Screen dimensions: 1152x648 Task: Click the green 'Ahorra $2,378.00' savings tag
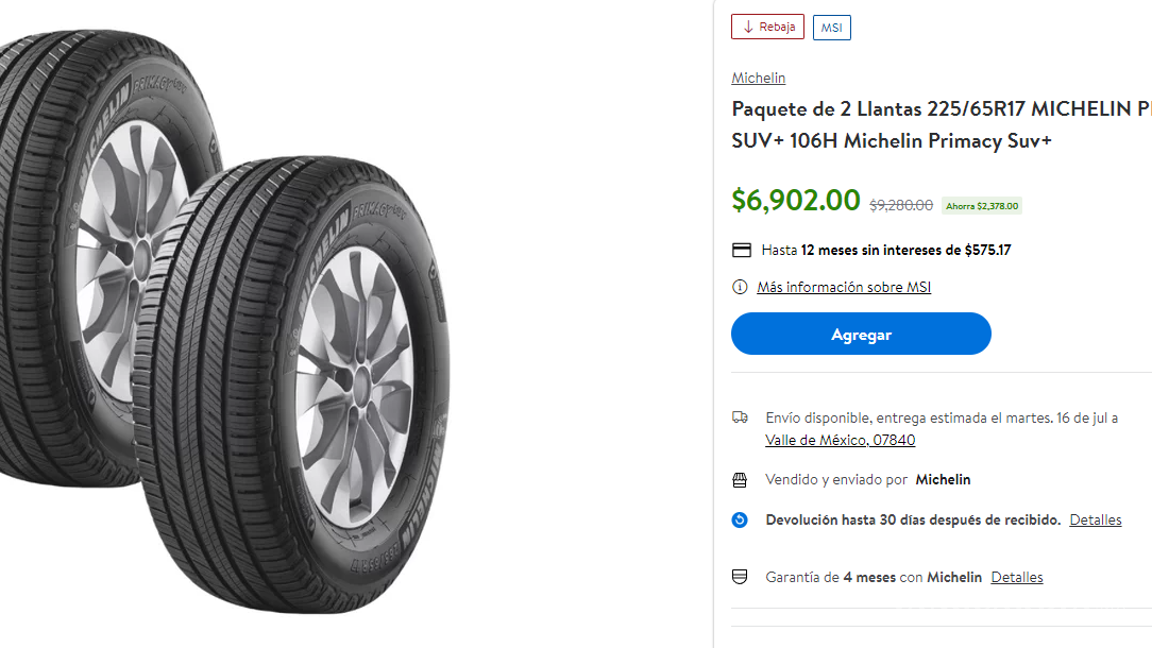pyautogui.click(x=981, y=205)
